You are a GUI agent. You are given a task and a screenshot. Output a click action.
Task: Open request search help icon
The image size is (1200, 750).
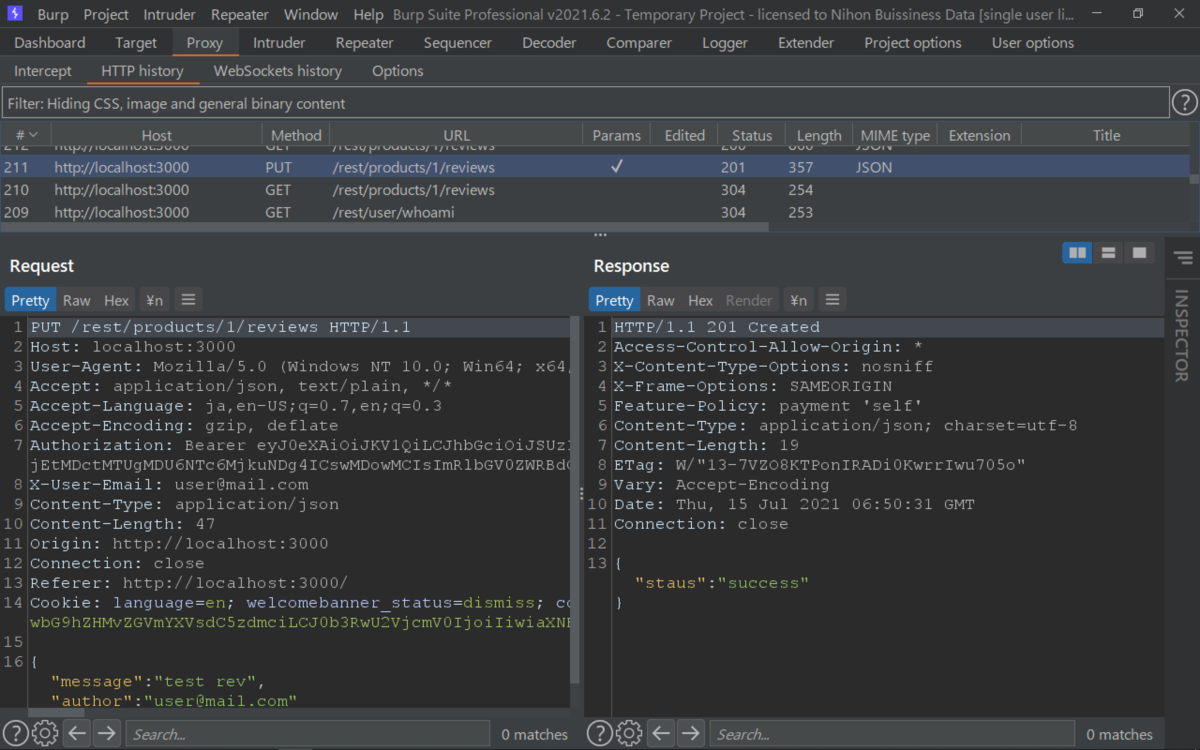point(16,733)
